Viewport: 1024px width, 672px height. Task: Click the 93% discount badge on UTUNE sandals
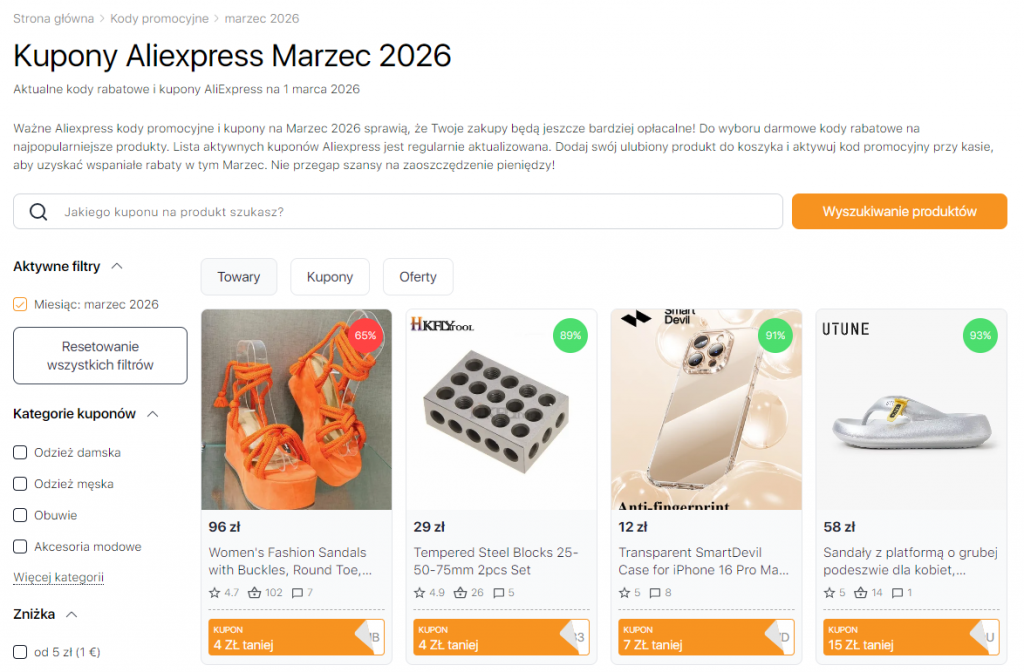[x=980, y=336]
